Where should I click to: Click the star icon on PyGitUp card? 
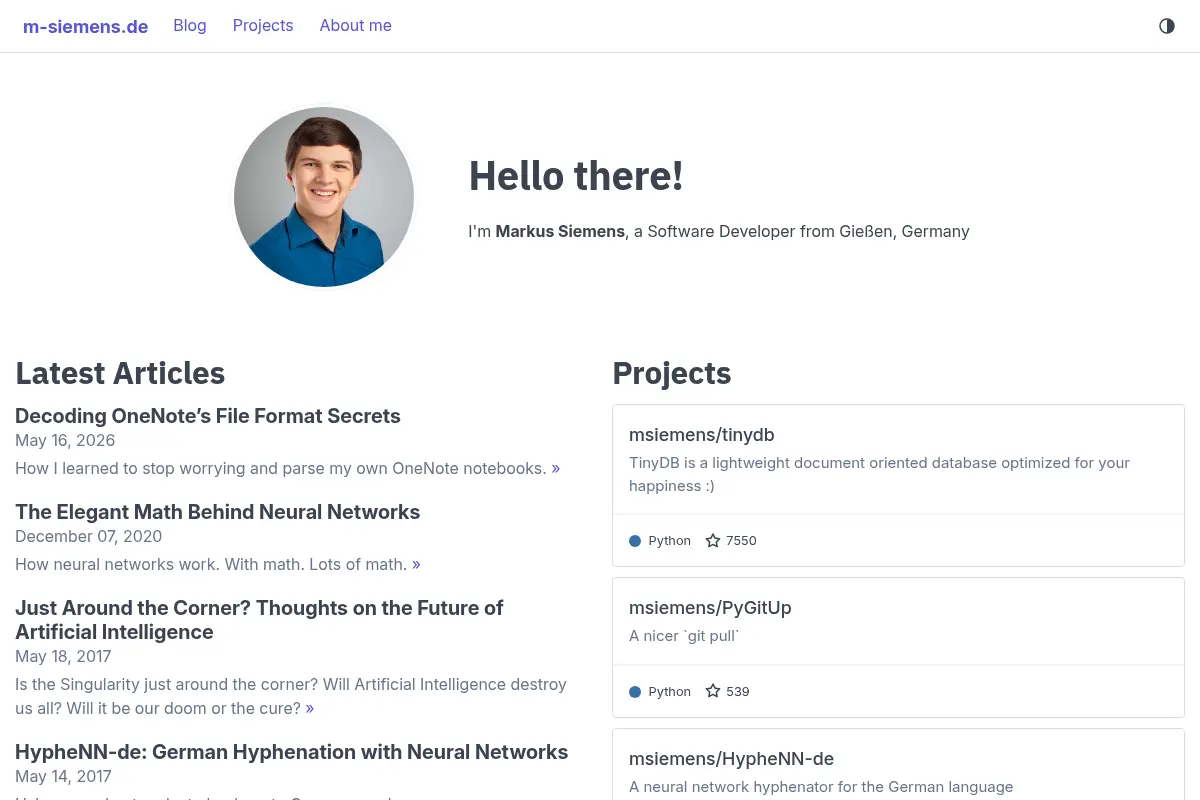point(713,691)
